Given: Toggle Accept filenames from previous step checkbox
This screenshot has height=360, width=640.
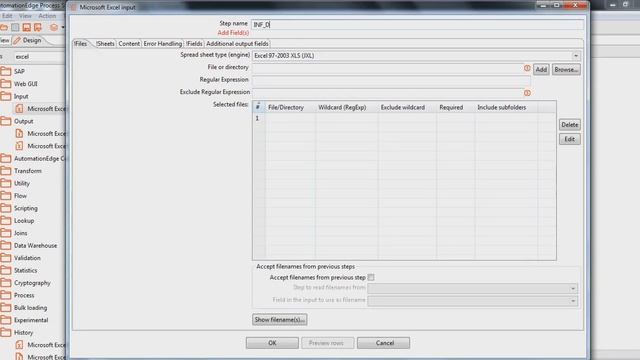Looking at the screenshot, I should [x=371, y=278].
